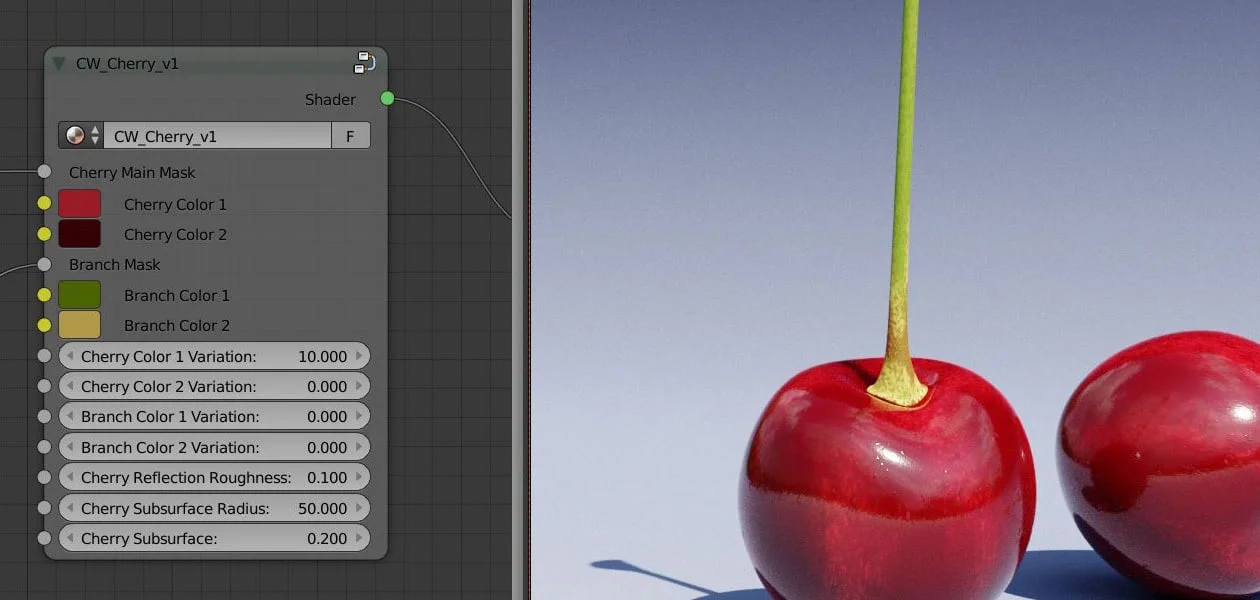This screenshot has width=1260, height=600.
Task: Open the dark red Cherry Color 2 swatch
Action: [x=81, y=234]
